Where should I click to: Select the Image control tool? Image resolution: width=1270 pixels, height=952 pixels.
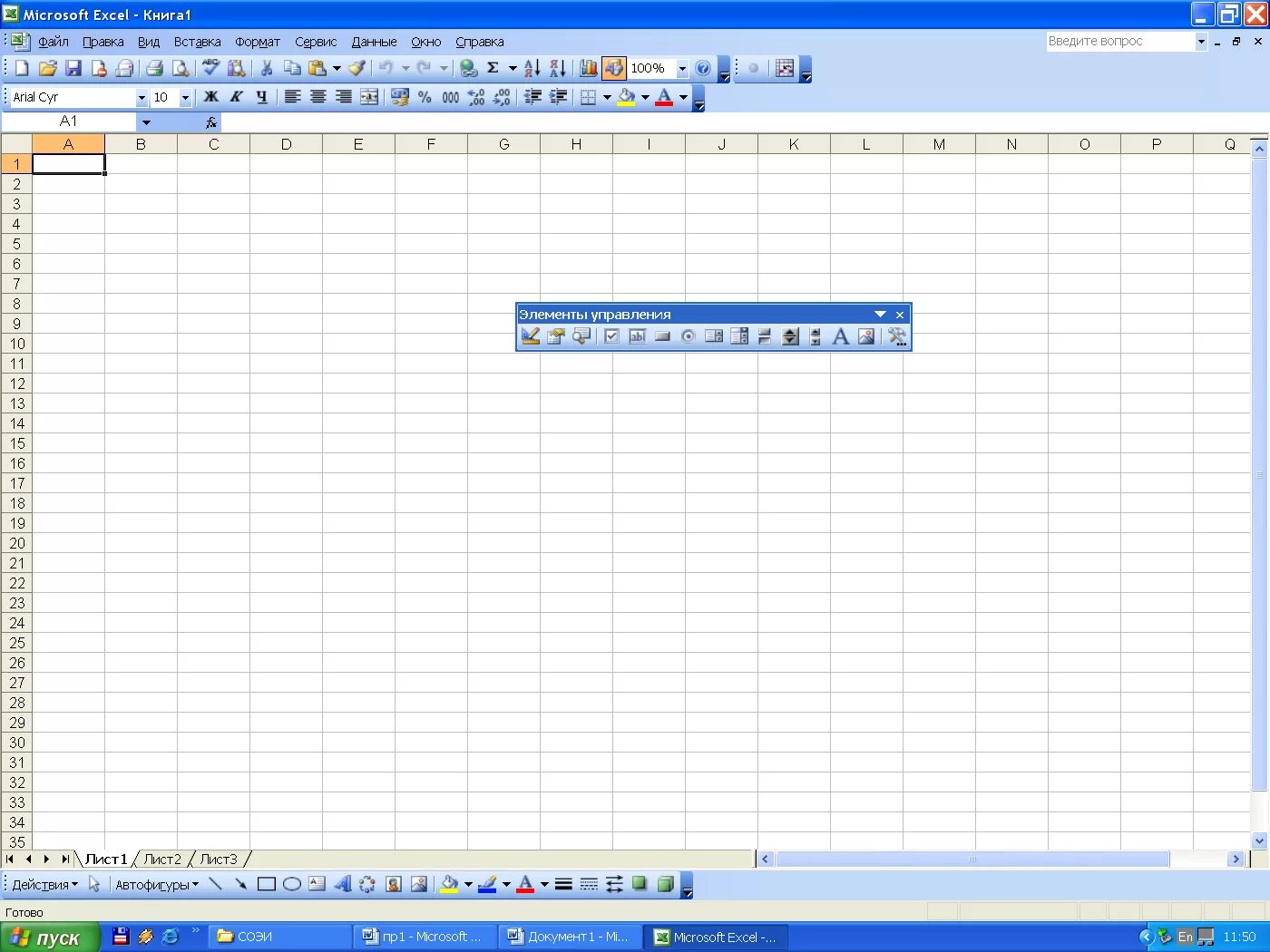click(x=866, y=336)
